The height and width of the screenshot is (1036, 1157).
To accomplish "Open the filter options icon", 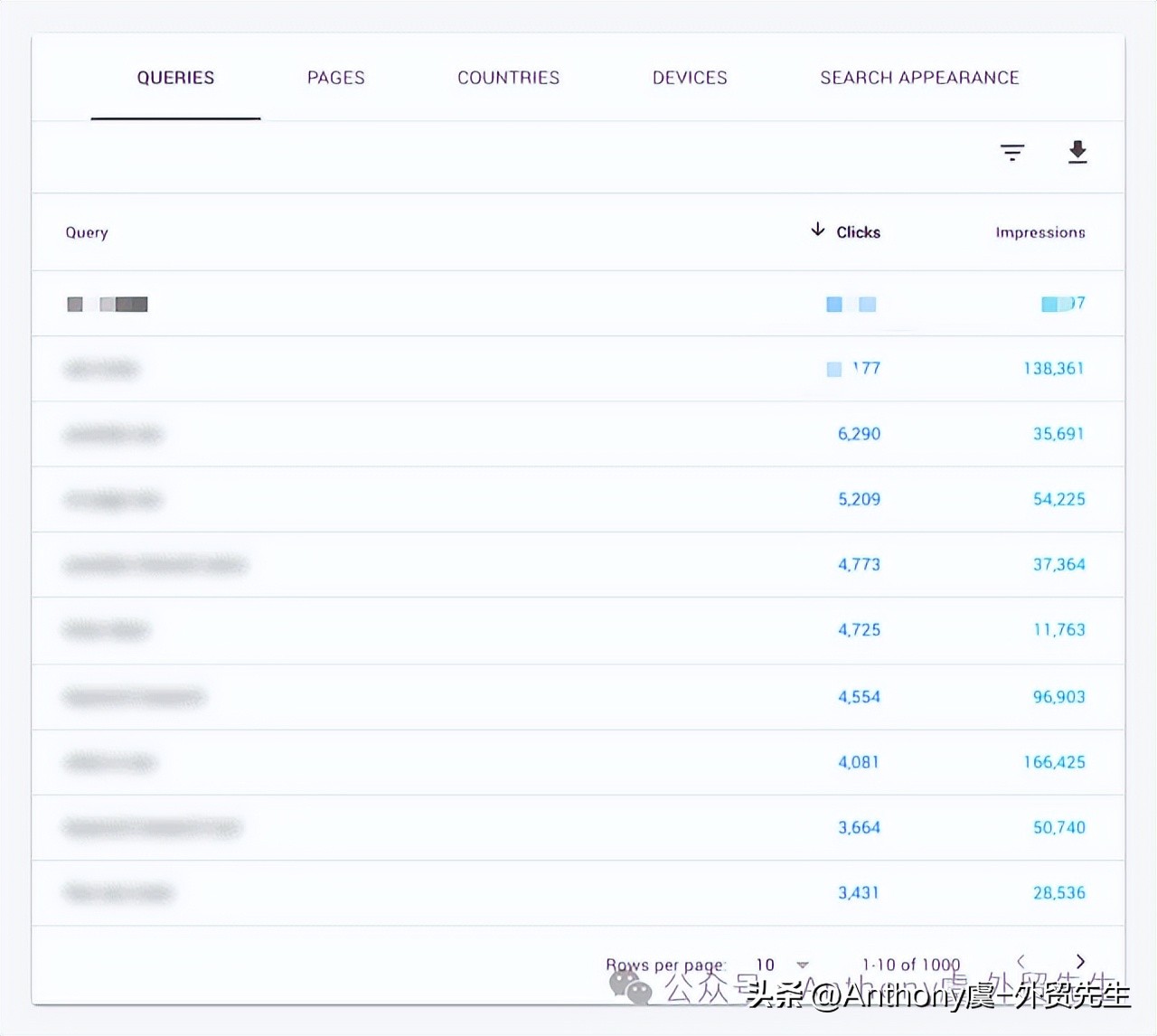I will (1012, 152).
